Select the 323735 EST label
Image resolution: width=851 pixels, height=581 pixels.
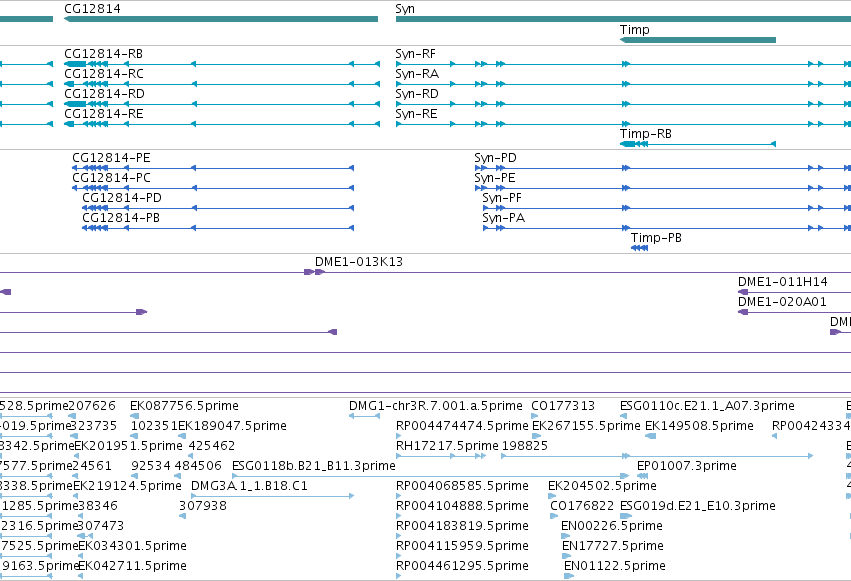(94, 426)
